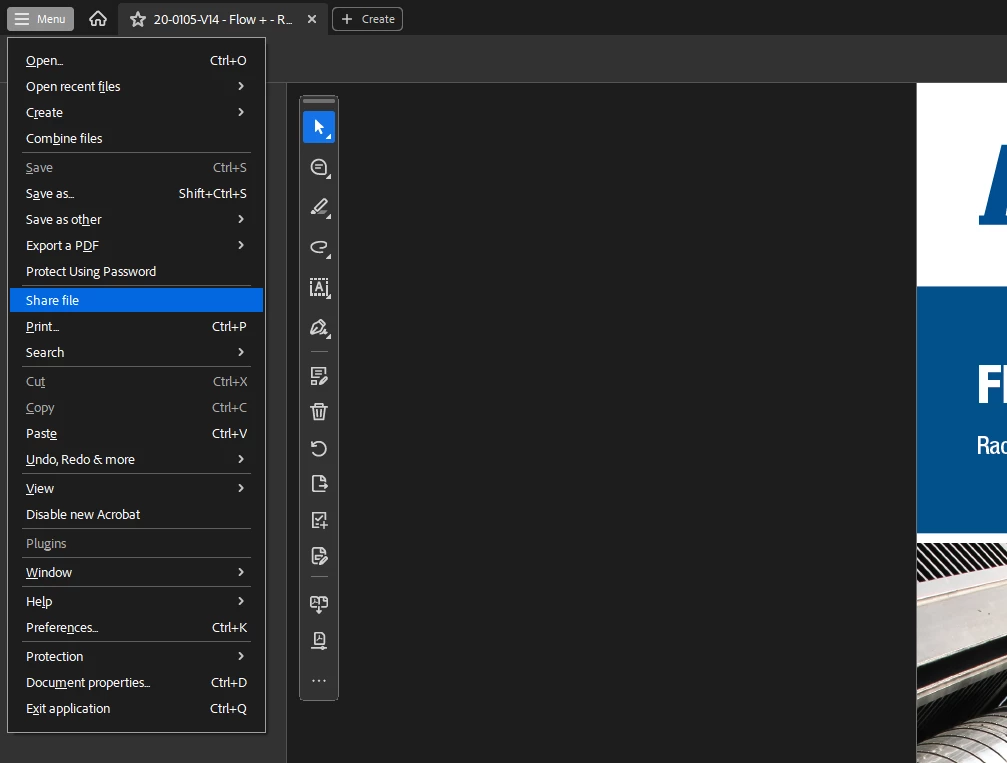The height and width of the screenshot is (763, 1007).
Task: Expand the Export a PDF submenu
Action: tap(136, 245)
